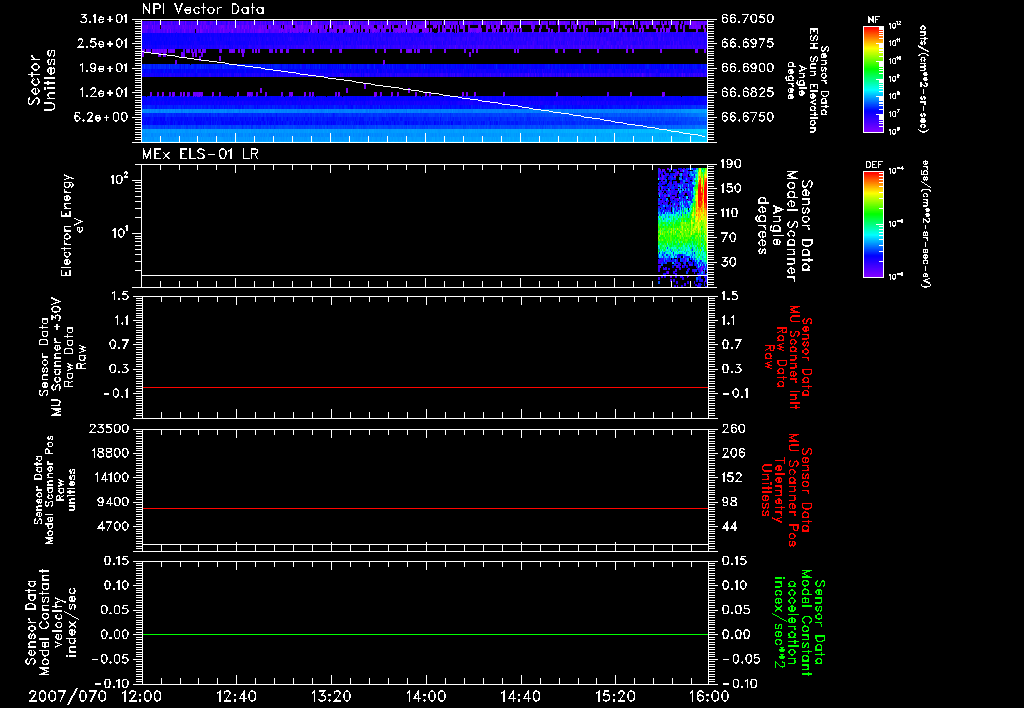Click the 12:00 time axis label
The image size is (1024, 708).
coord(141,696)
